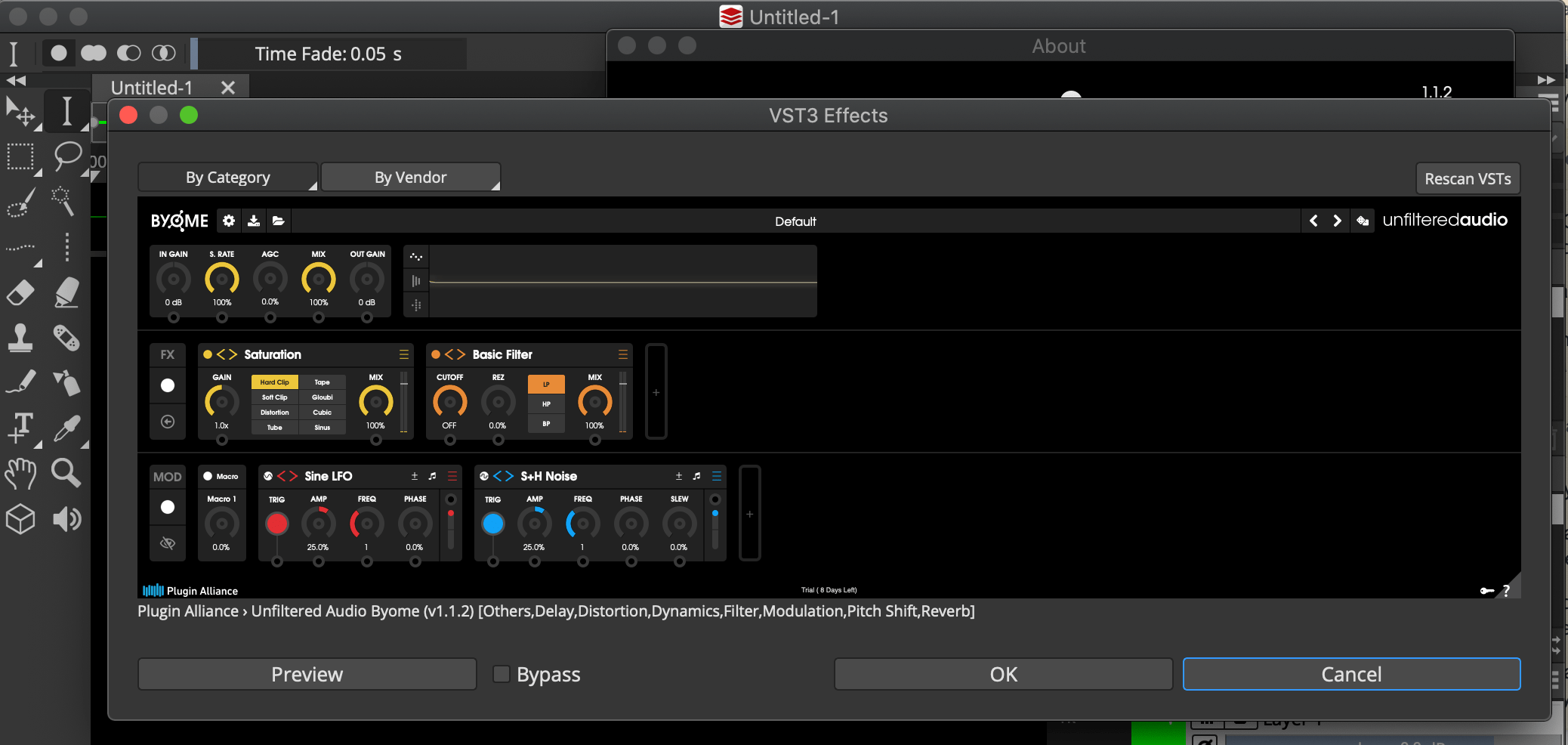
Task: Open the Saturation module hamburger menu
Action: point(404,354)
